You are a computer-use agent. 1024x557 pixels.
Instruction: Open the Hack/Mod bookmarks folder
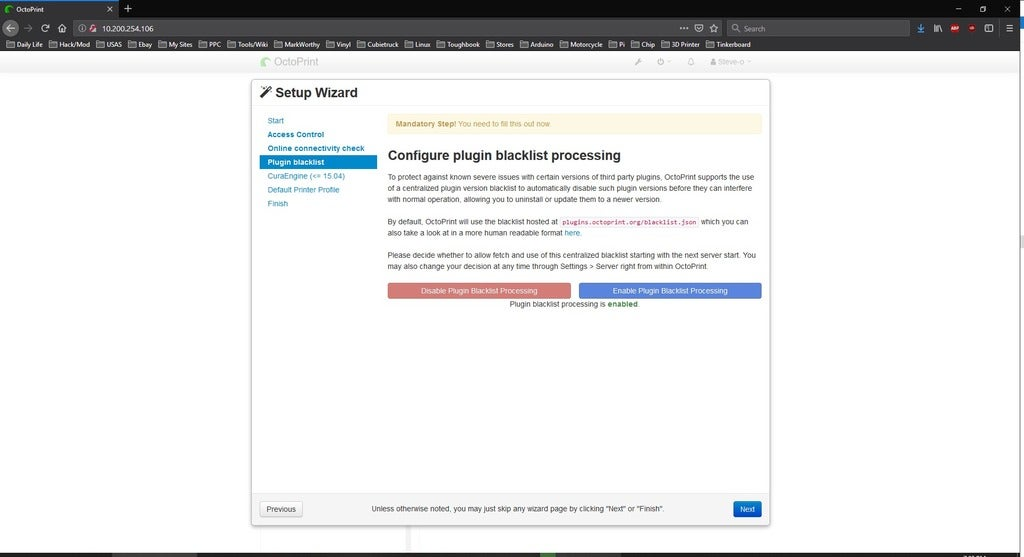[69, 44]
